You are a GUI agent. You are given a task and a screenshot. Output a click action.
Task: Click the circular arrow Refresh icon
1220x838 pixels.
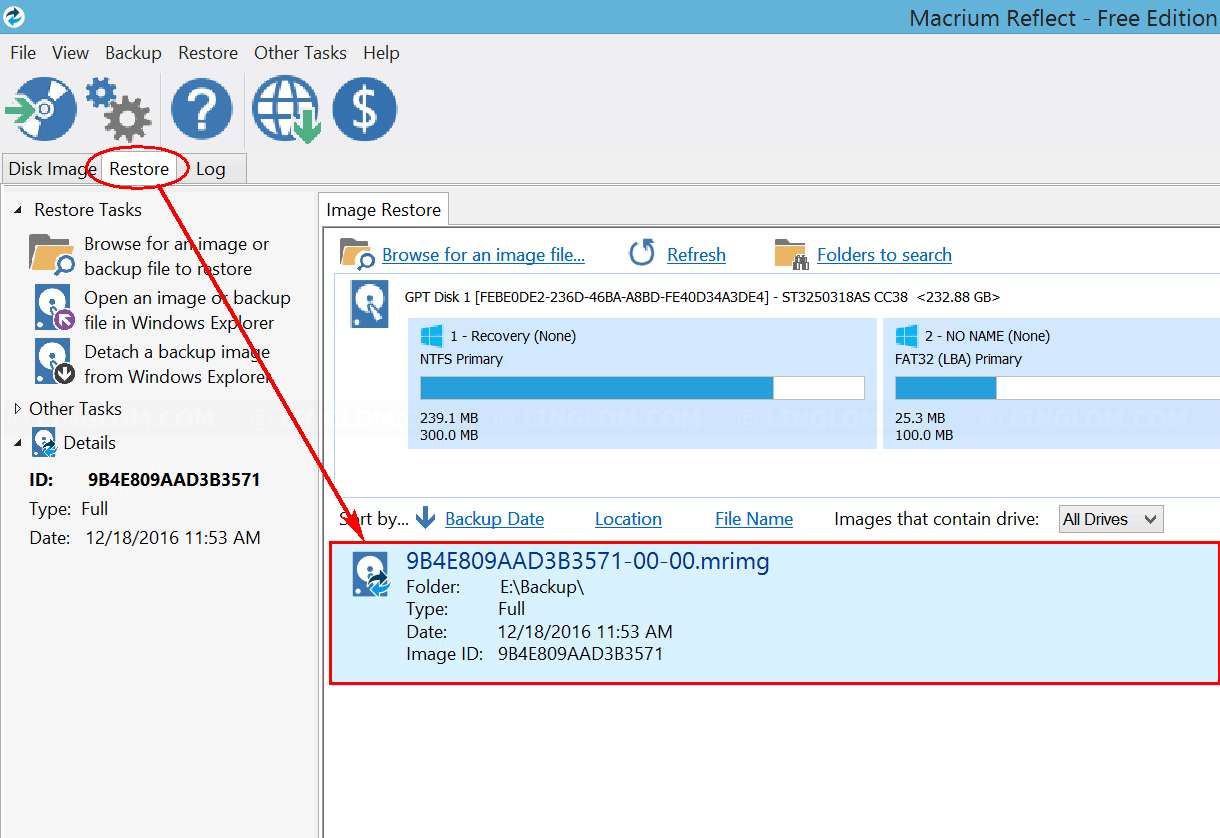point(642,253)
